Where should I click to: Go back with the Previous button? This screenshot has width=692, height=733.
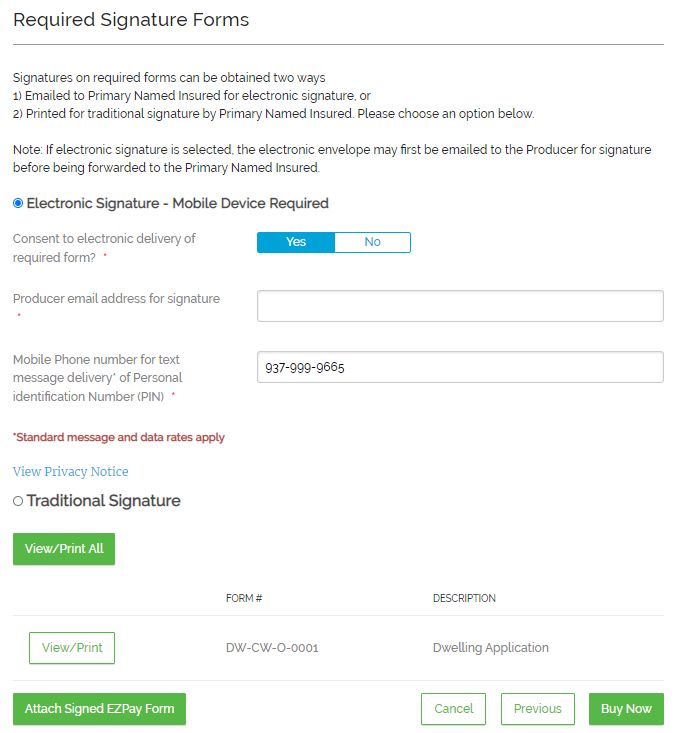tap(538, 709)
